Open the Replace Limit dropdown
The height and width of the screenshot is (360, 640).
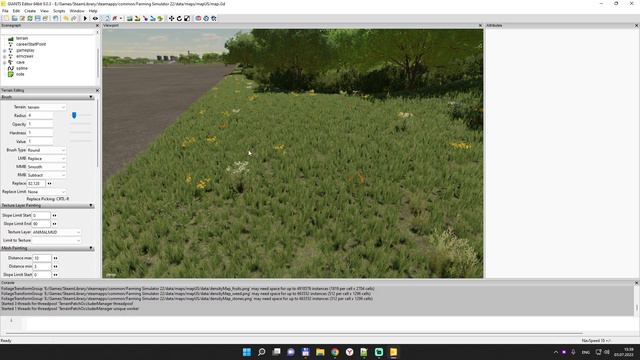coord(46,192)
